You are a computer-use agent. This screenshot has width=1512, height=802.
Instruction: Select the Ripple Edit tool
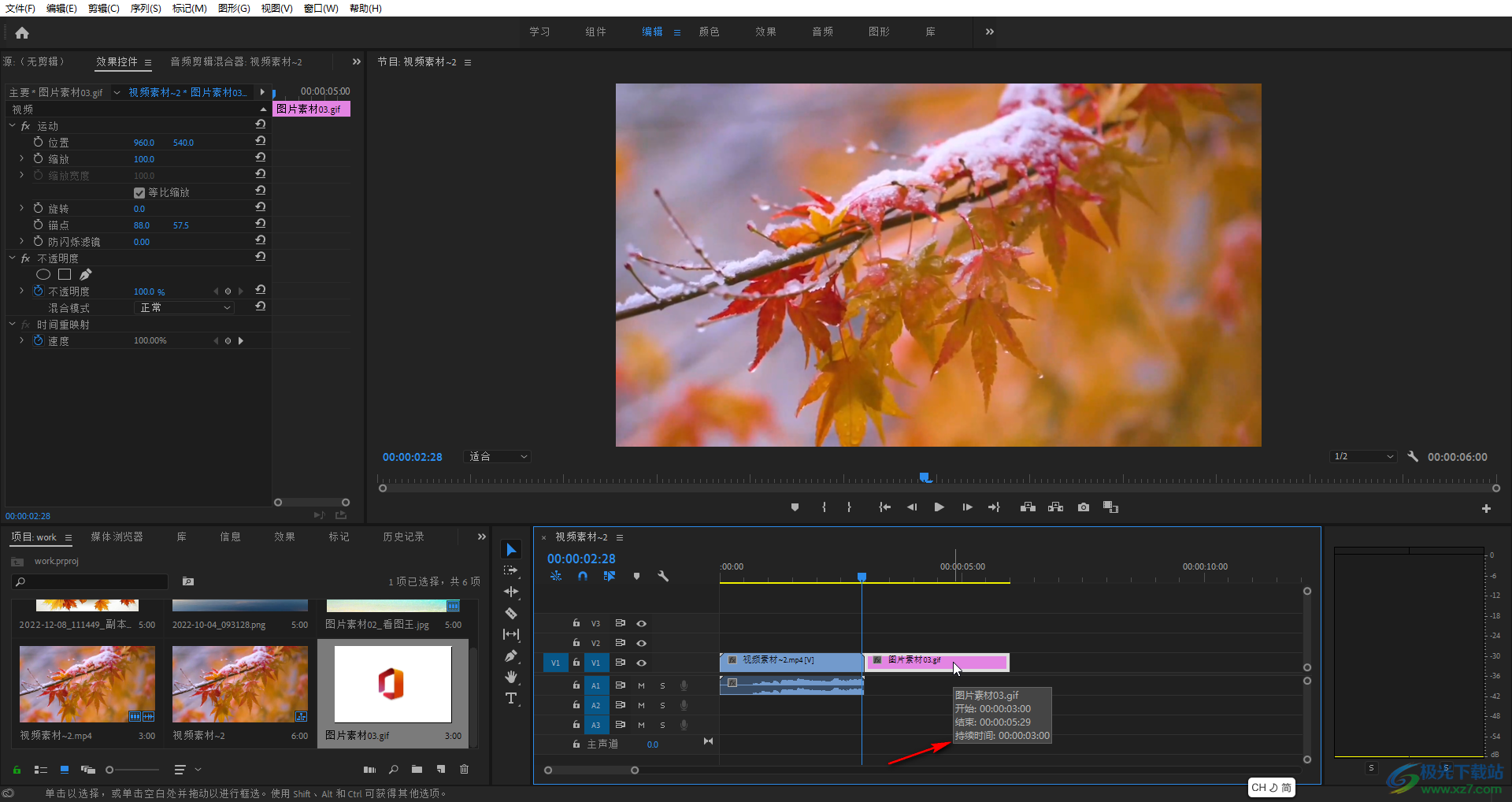[x=511, y=592]
